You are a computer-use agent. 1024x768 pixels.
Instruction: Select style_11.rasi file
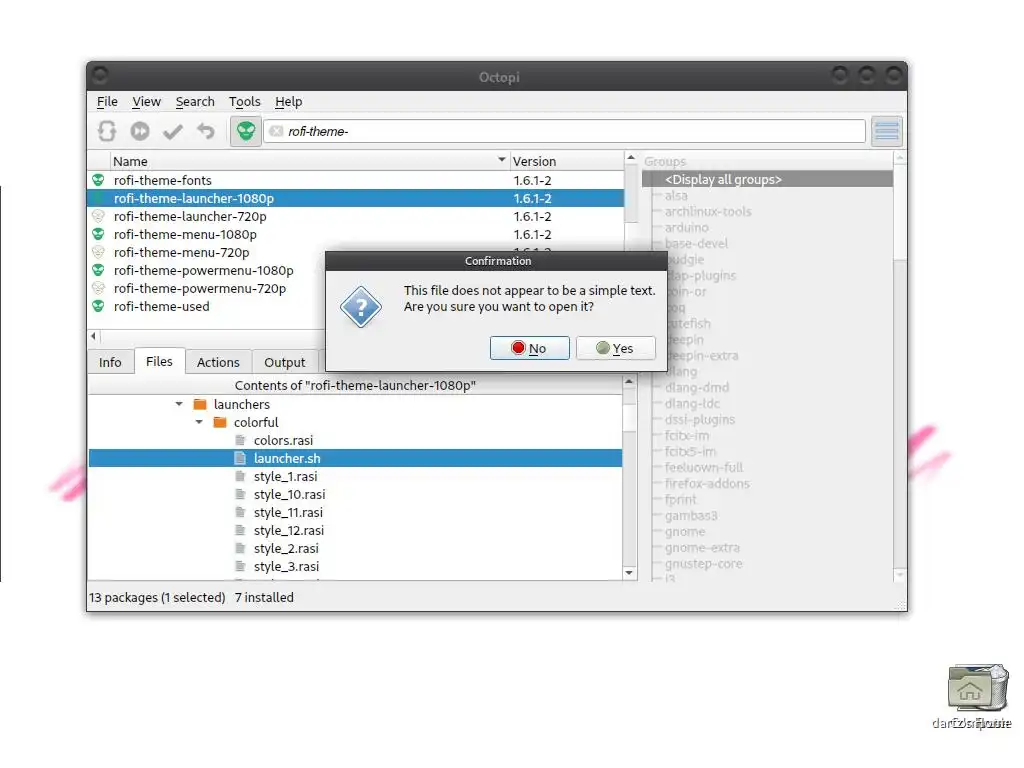tap(288, 513)
